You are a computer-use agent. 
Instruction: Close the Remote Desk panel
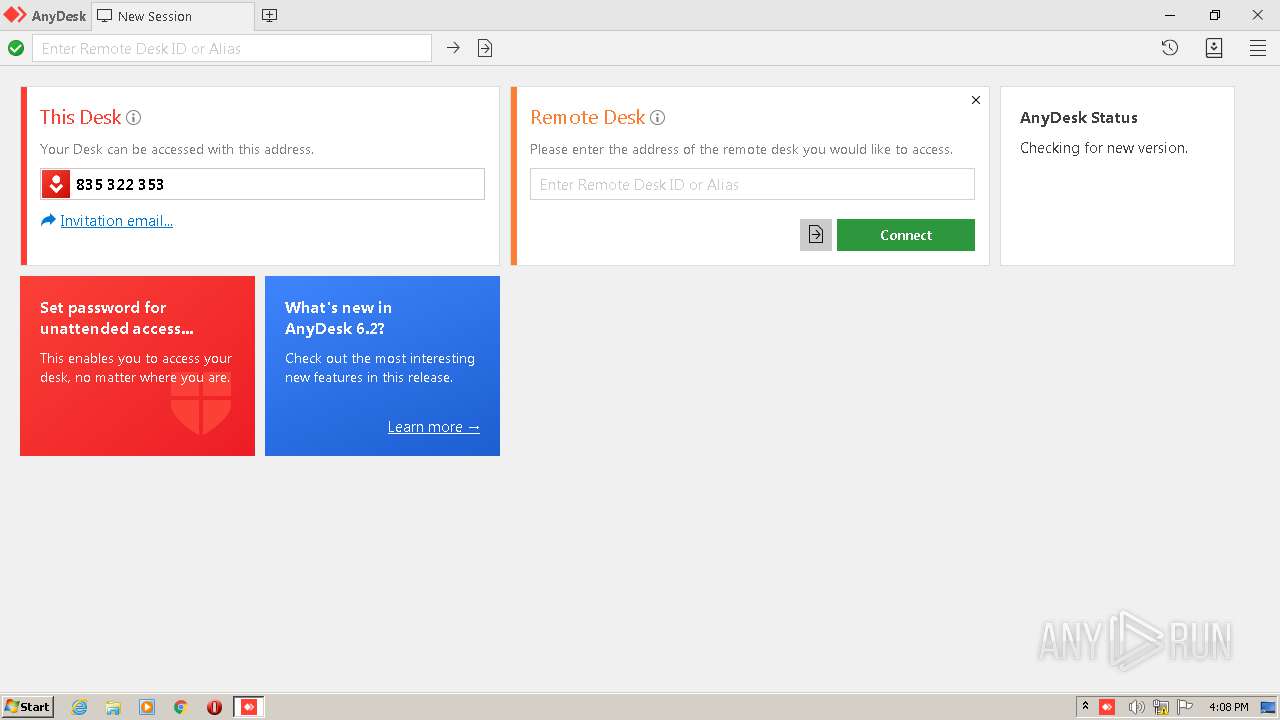pyautogui.click(x=976, y=100)
